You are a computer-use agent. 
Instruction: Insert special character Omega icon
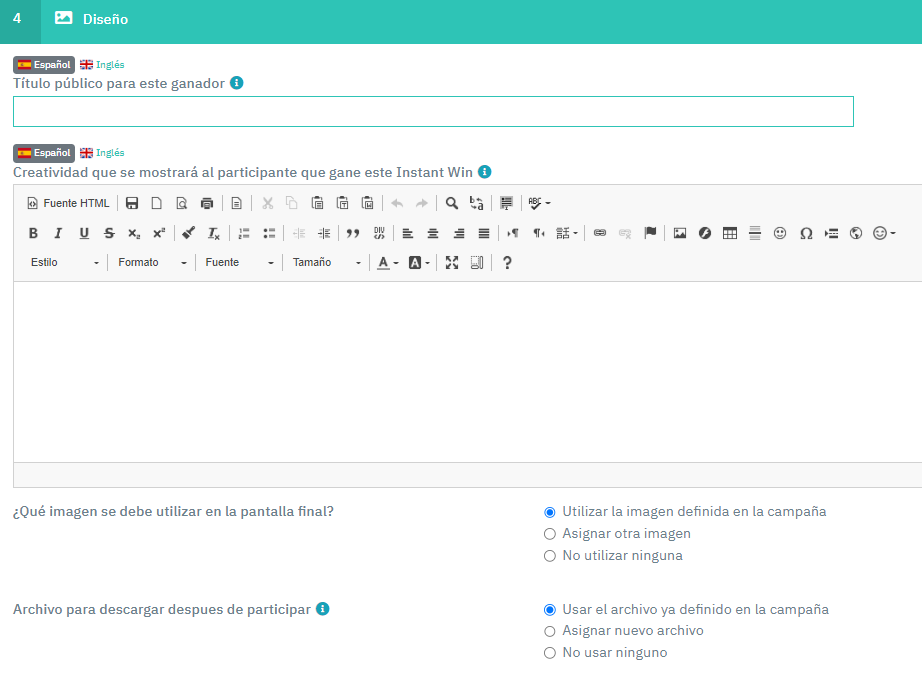pyautogui.click(x=806, y=234)
